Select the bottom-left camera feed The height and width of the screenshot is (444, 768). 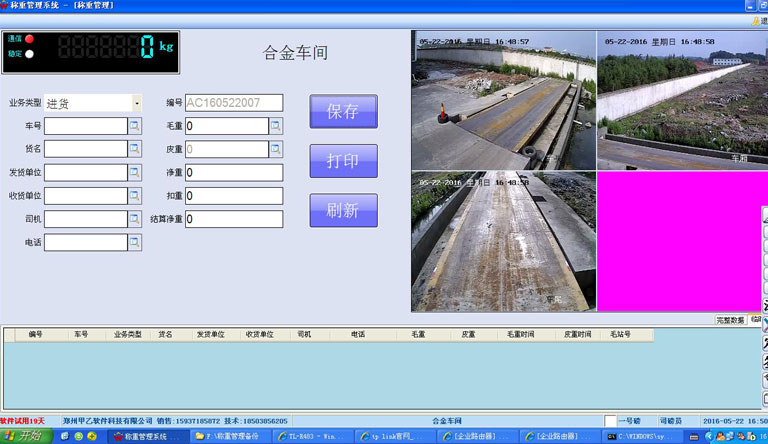tap(503, 241)
